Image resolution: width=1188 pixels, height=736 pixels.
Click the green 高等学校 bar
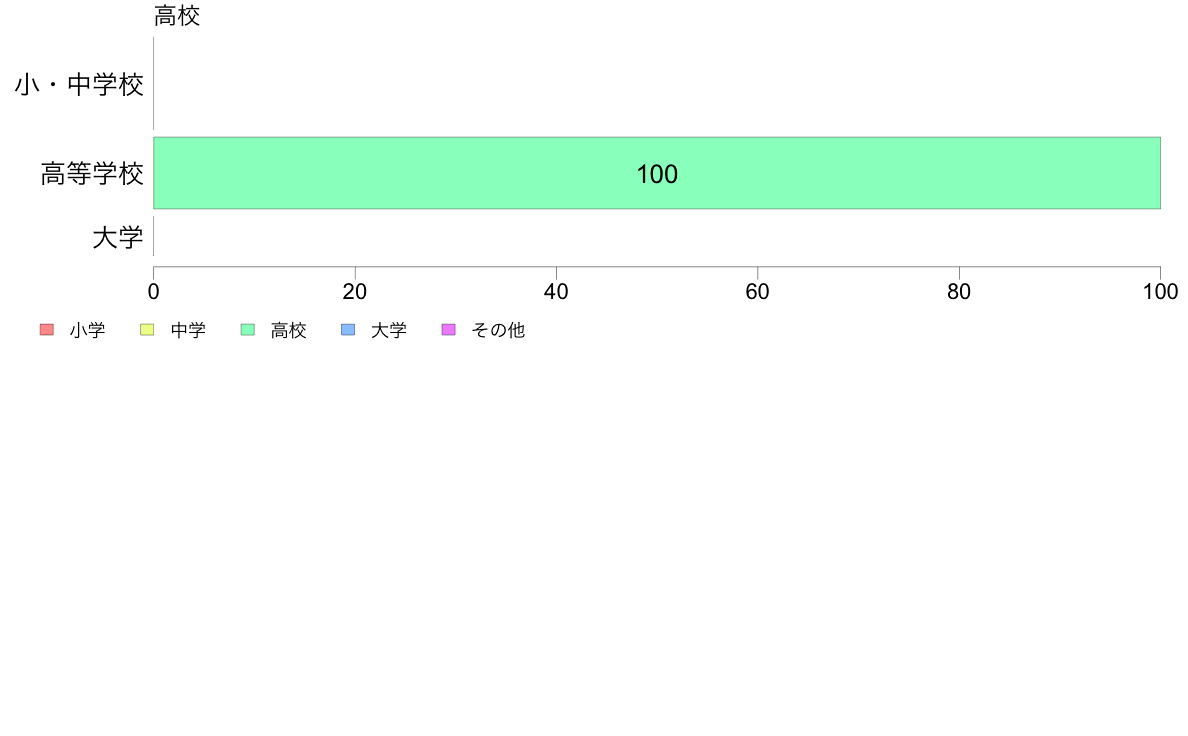point(657,173)
